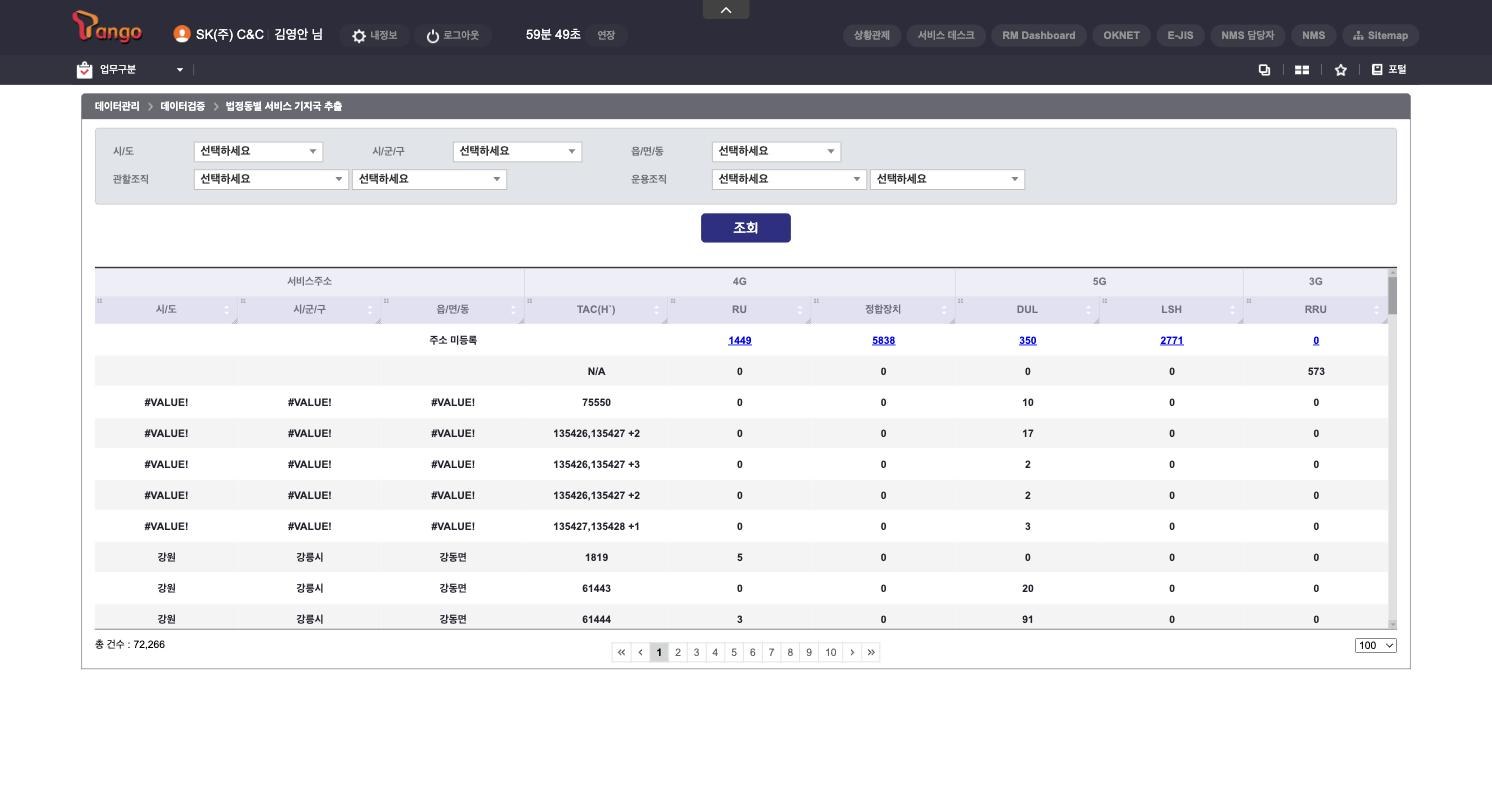Open the 시/군/구 dropdown
This screenshot has height=812, width=1492.
point(517,152)
